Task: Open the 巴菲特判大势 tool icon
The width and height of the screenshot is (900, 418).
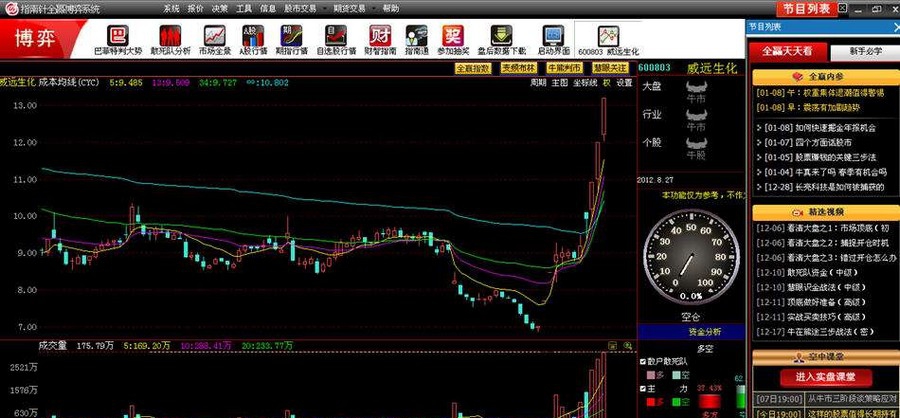Action: [118, 36]
